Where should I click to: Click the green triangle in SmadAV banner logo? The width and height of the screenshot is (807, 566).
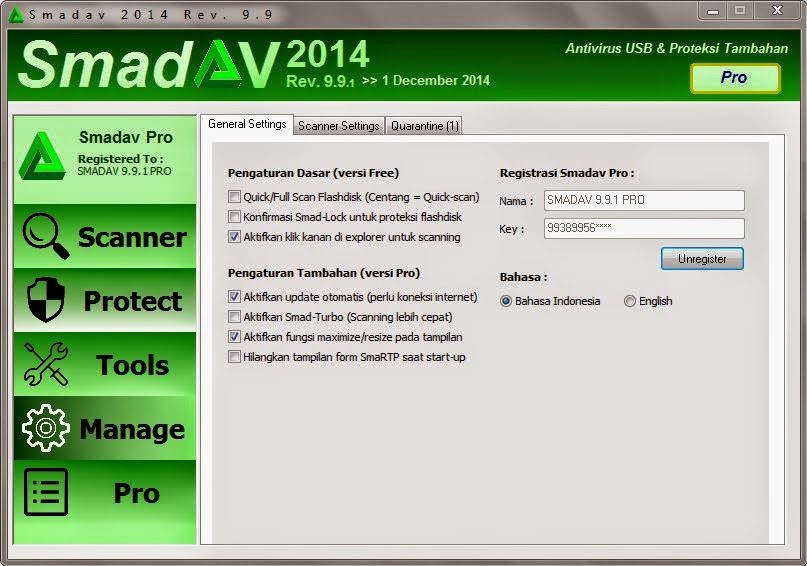[221, 64]
